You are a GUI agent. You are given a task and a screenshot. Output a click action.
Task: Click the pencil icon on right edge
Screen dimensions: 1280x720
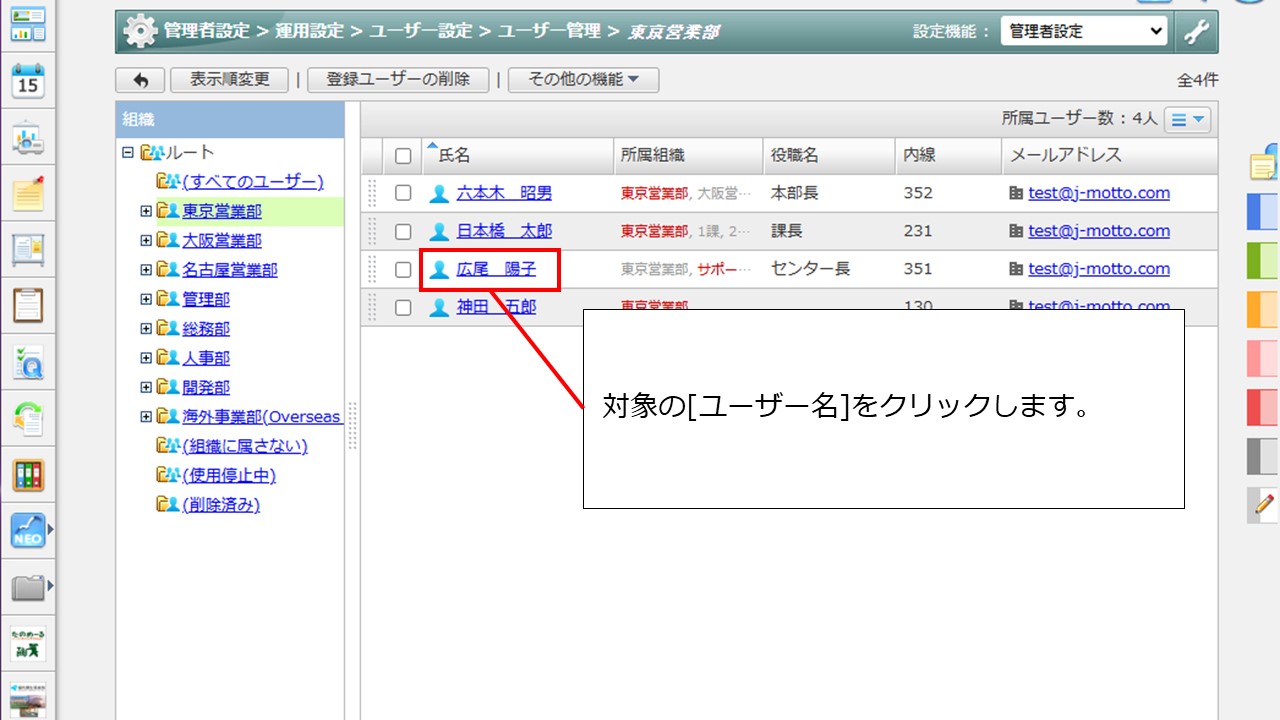pyautogui.click(x=1264, y=505)
